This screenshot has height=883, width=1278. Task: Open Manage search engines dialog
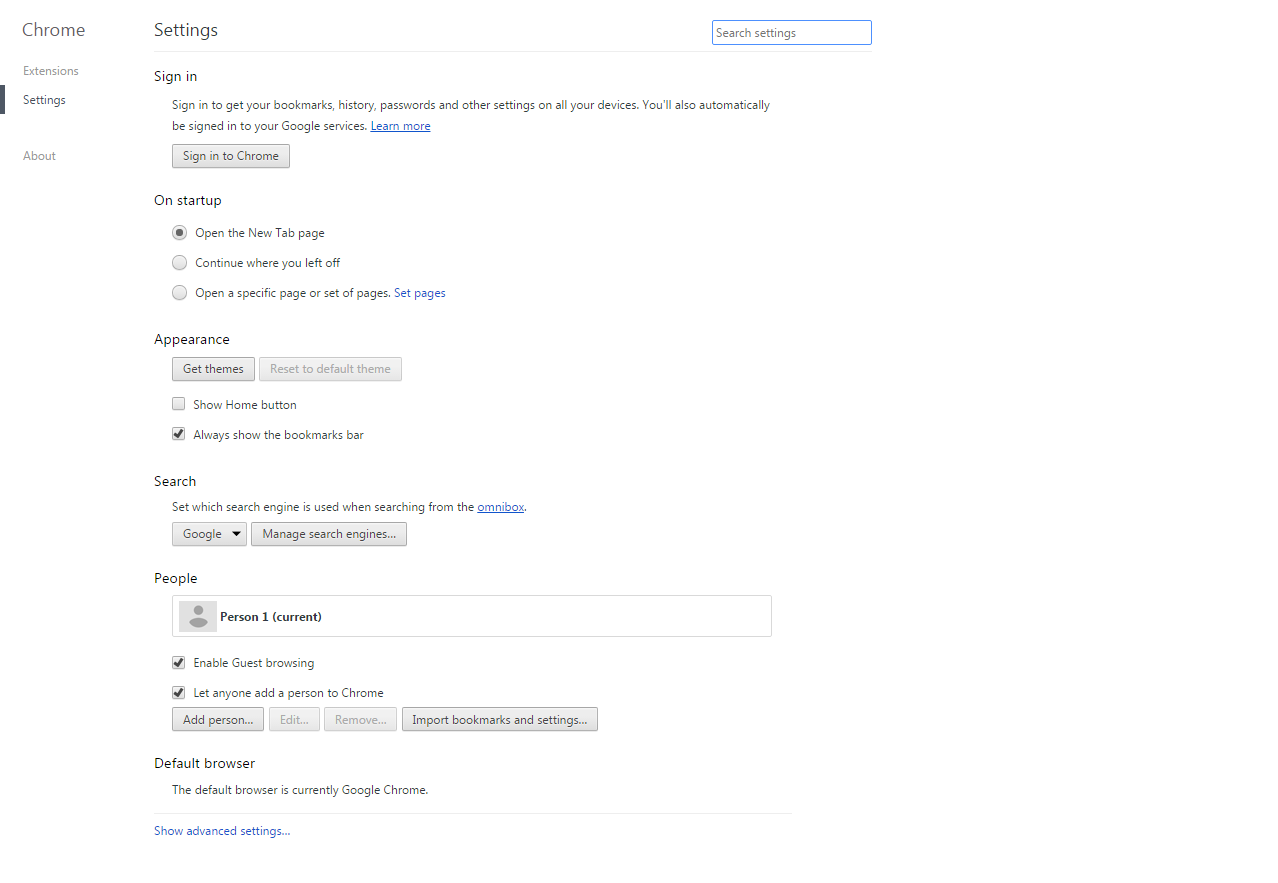[329, 534]
